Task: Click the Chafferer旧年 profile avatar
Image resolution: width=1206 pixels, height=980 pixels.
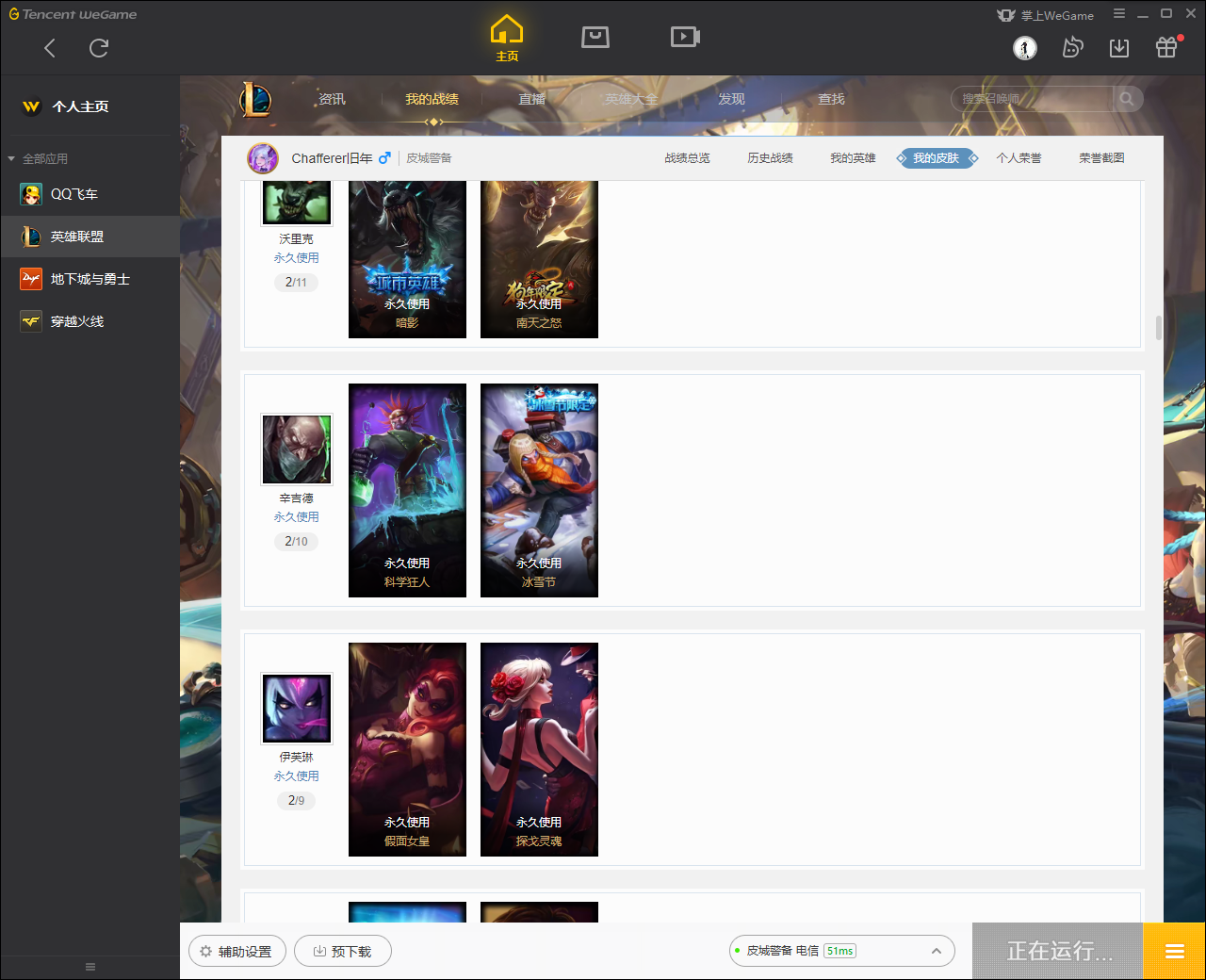Action: coord(263,158)
